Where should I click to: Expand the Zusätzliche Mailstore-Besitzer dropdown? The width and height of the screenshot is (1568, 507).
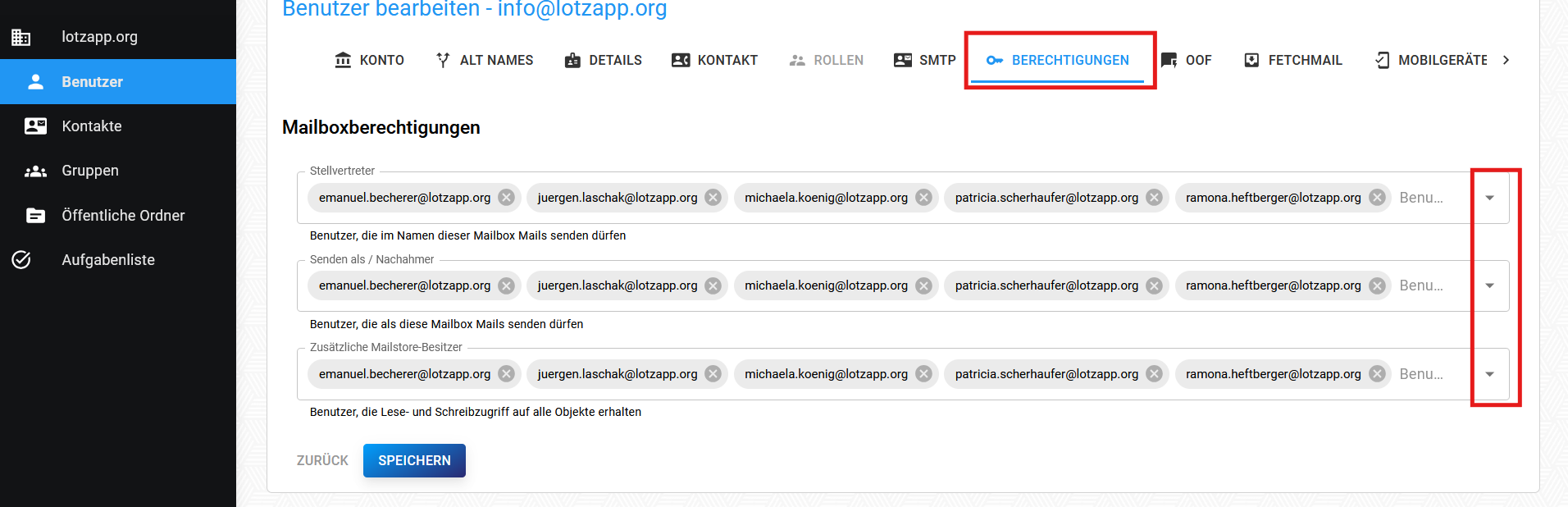pyautogui.click(x=1489, y=374)
